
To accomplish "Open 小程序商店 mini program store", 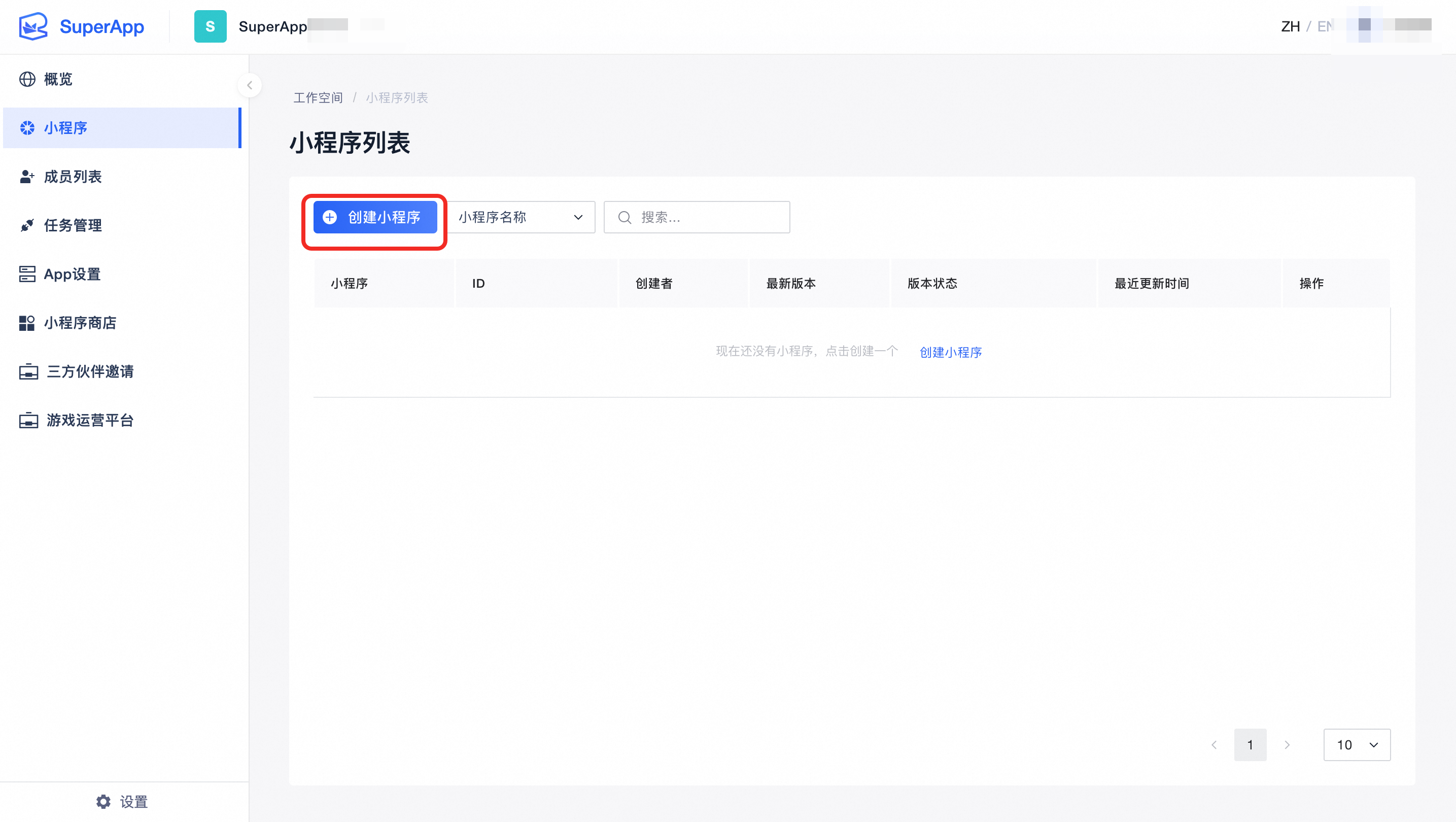I will click(x=80, y=323).
